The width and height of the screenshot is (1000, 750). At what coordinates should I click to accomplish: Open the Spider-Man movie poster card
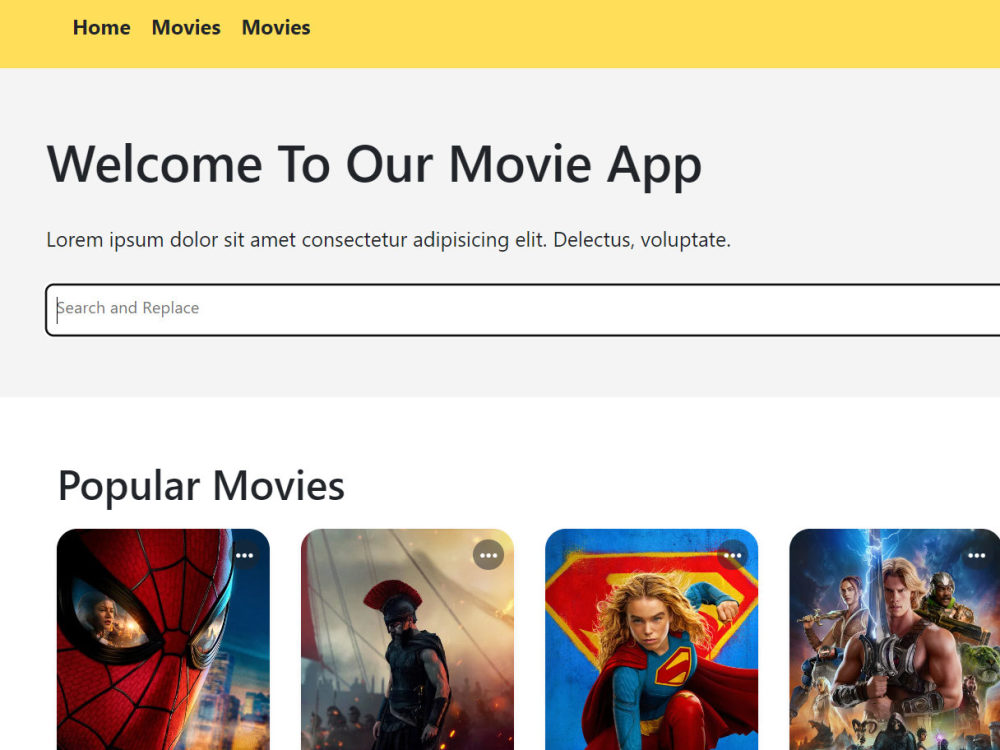point(163,640)
